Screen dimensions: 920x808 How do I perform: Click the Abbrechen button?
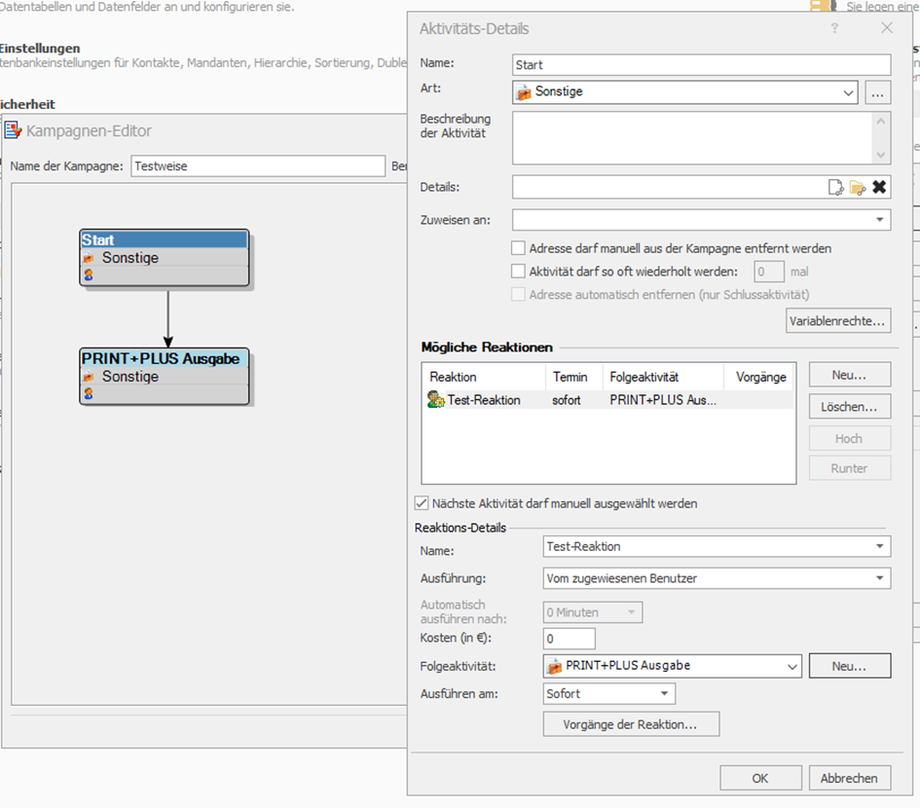pyautogui.click(x=850, y=778)
